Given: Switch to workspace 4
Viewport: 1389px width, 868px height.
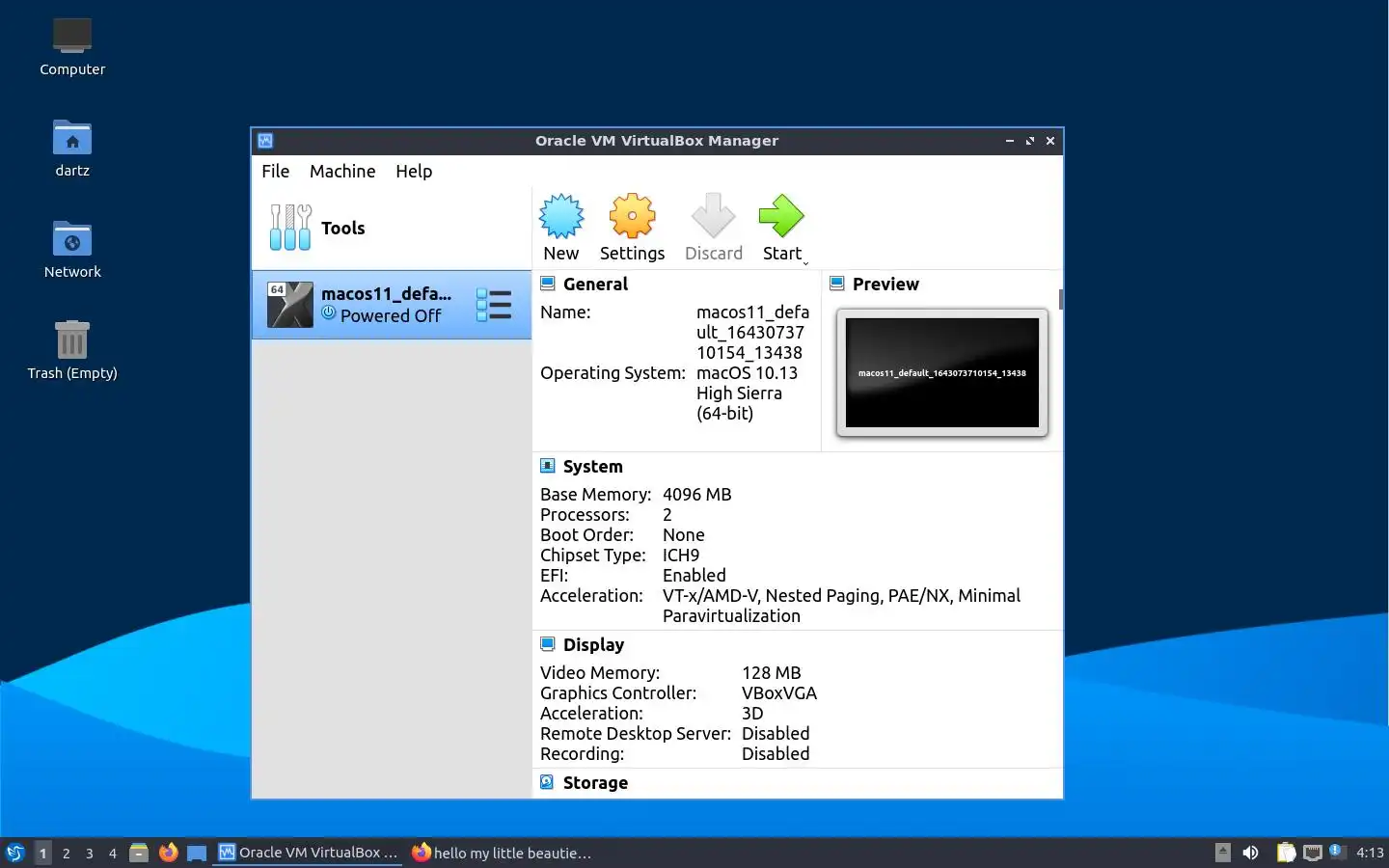Looking at the screenshot, I should 113,853.
